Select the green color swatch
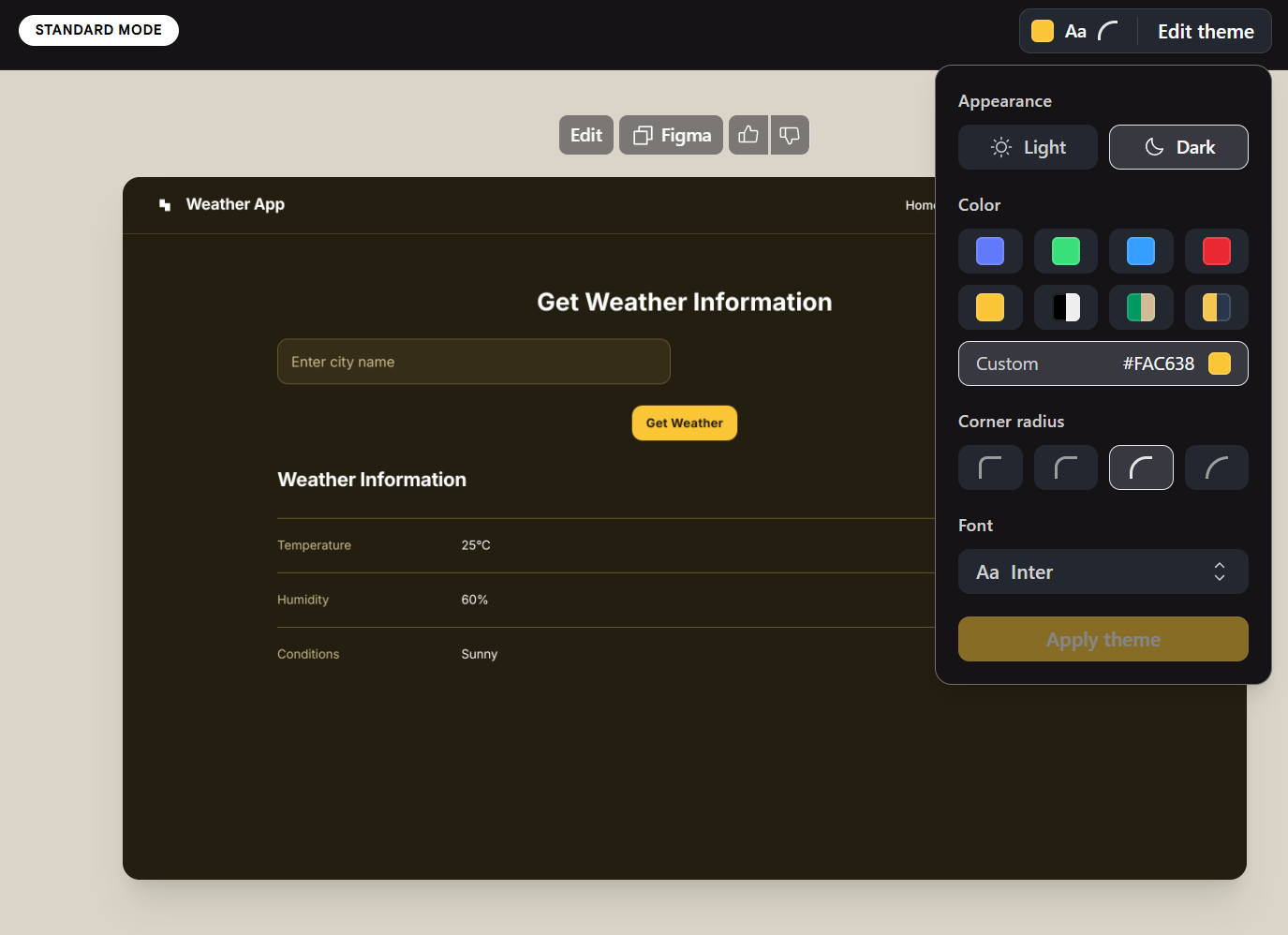1288x935 pixels. coord(1066,251)
